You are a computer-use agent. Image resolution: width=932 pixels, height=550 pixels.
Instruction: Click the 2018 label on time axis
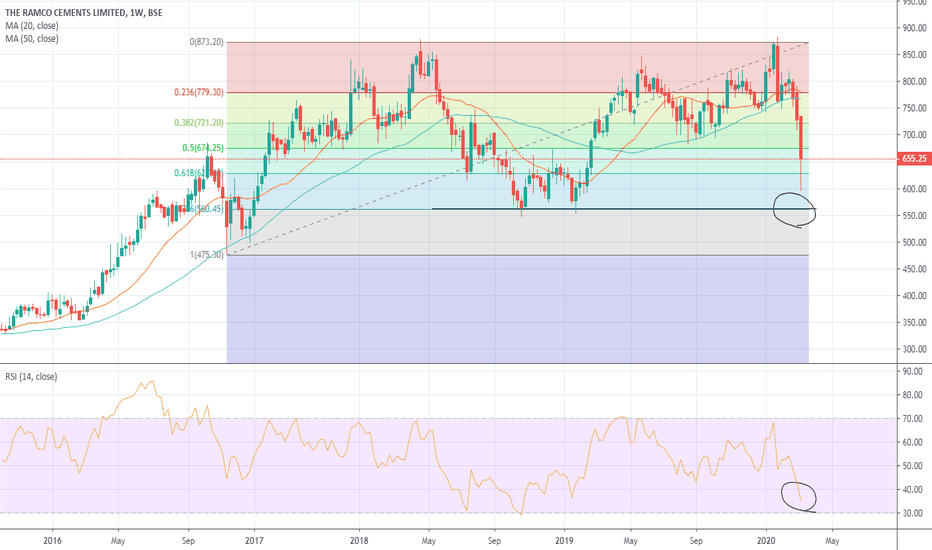[358, 540]
